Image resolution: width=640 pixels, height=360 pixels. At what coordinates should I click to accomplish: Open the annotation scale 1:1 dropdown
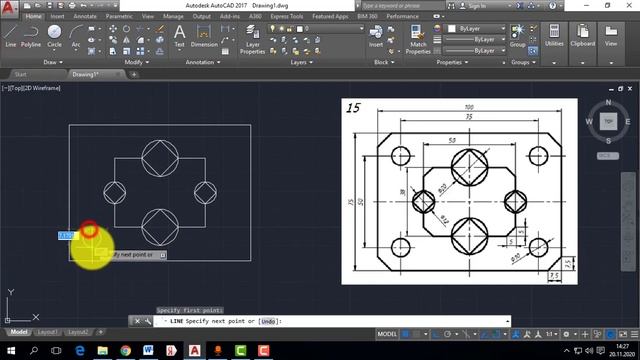click(x=552, y=334)
